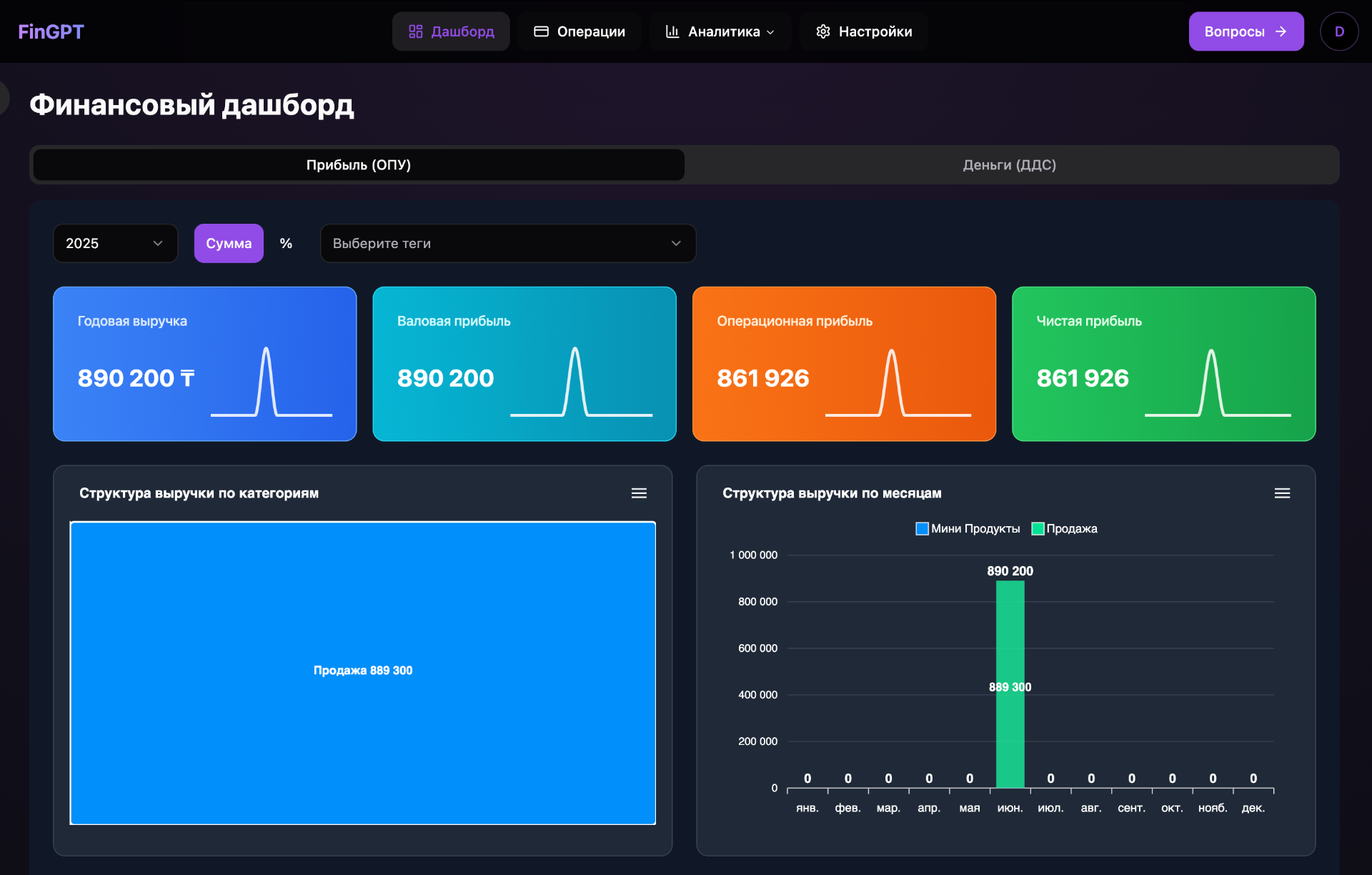
Task: Open the monthly chart hamburger menu
Action: pyautogui.click(x=1282, y=493)
